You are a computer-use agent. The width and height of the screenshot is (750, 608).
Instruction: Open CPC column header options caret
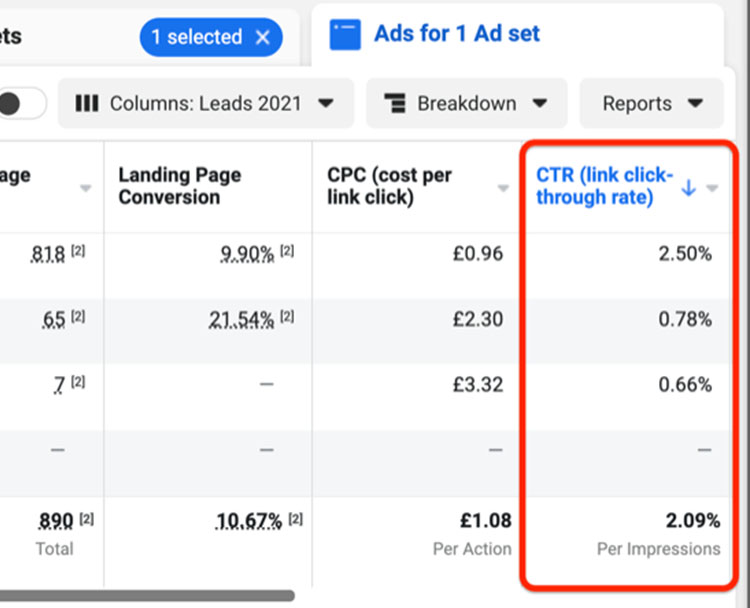(x=503, y=188)
